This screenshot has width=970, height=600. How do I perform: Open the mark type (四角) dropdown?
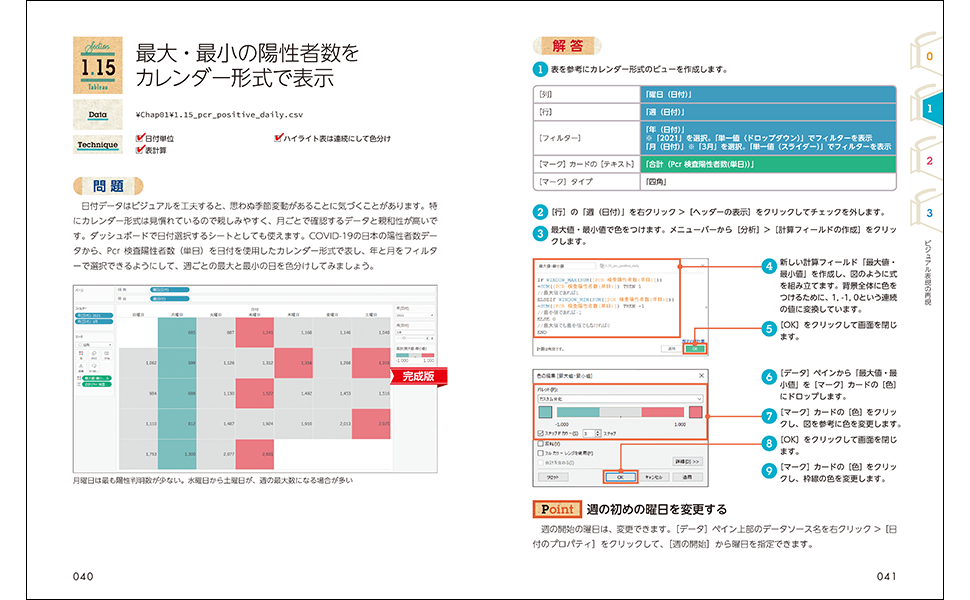pos(94,345)
